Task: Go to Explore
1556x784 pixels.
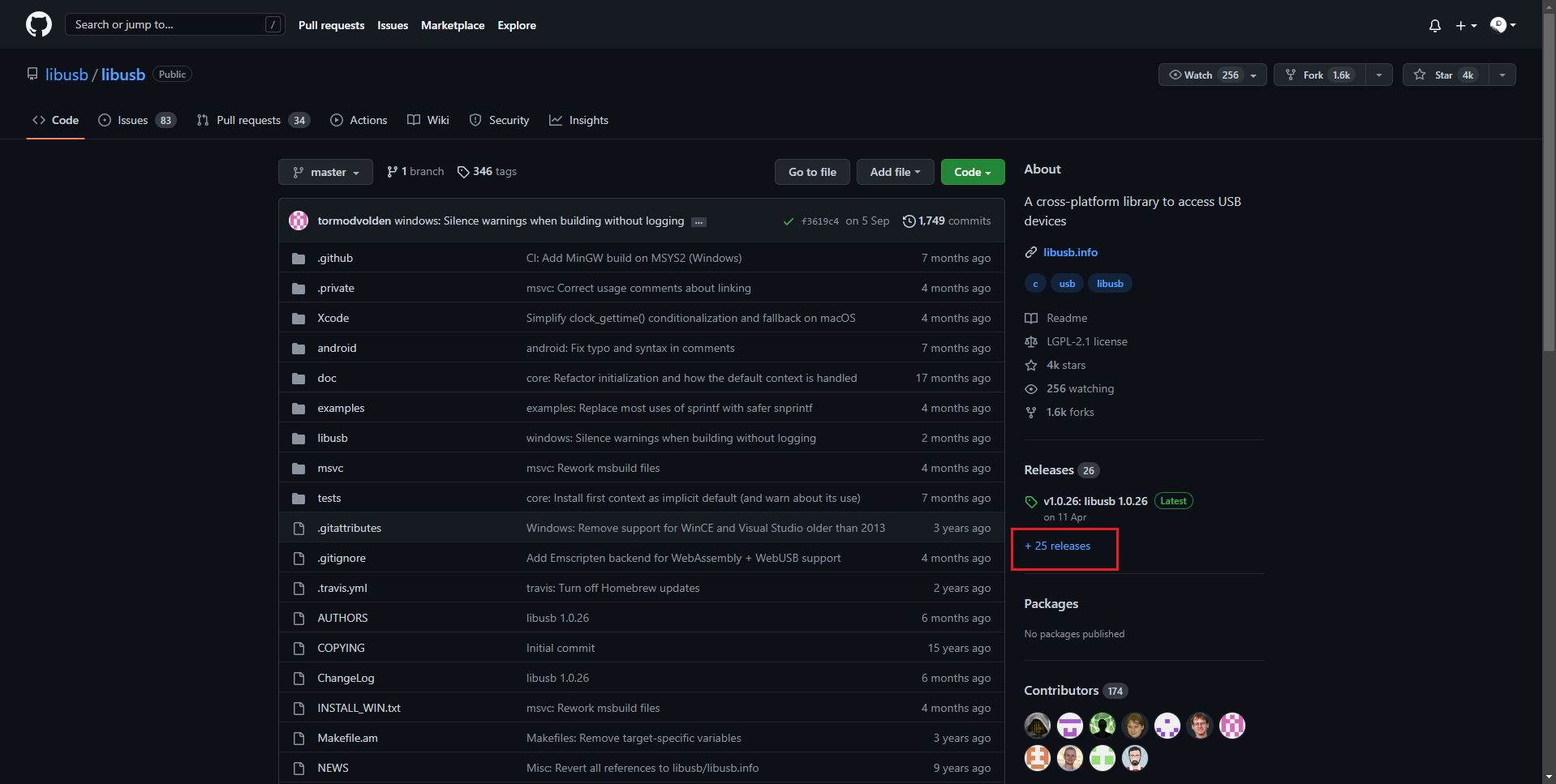Action: pos(517,25)
